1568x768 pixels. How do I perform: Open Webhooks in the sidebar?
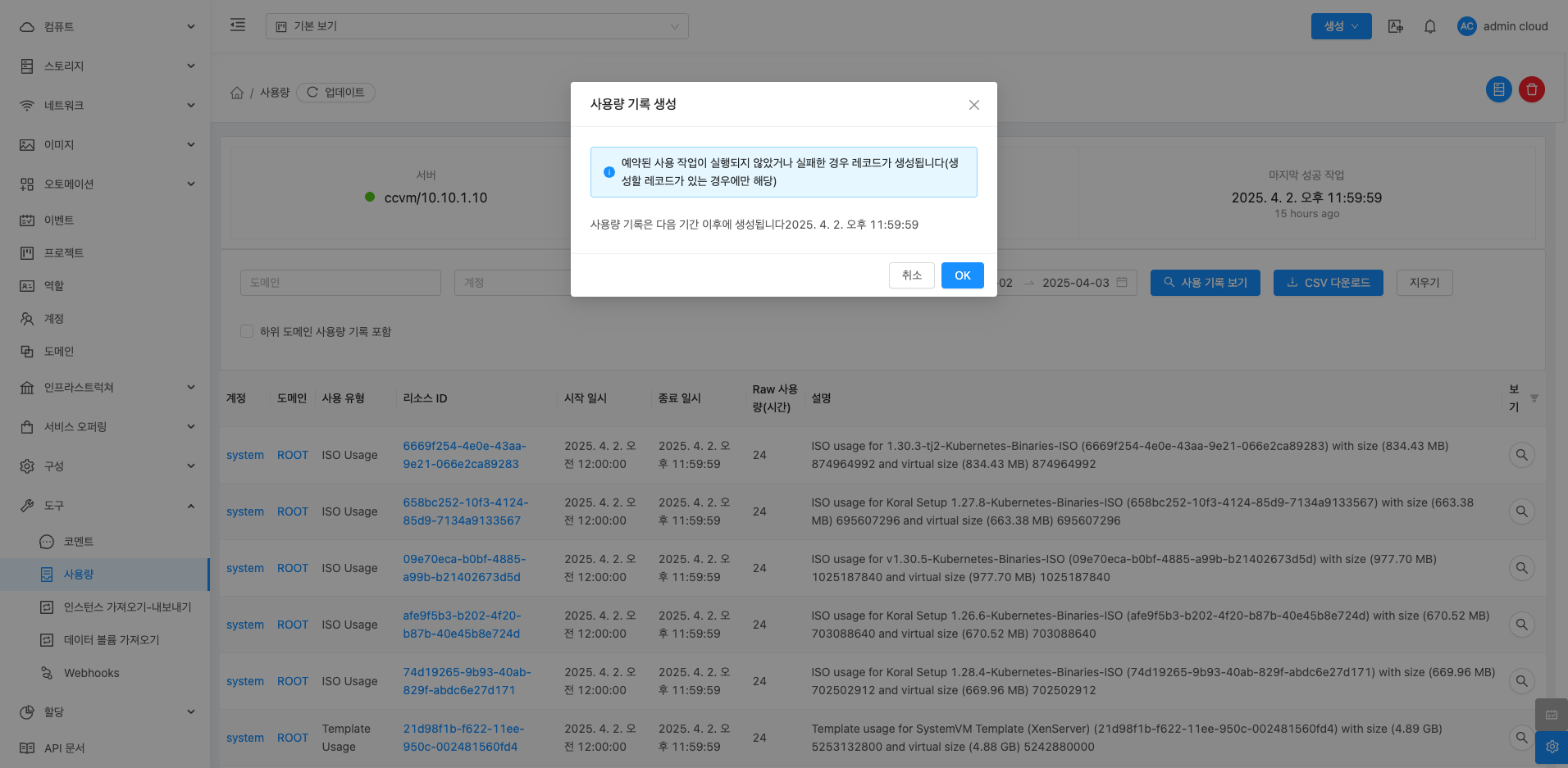pyautogui.click(x=92, y=673)
